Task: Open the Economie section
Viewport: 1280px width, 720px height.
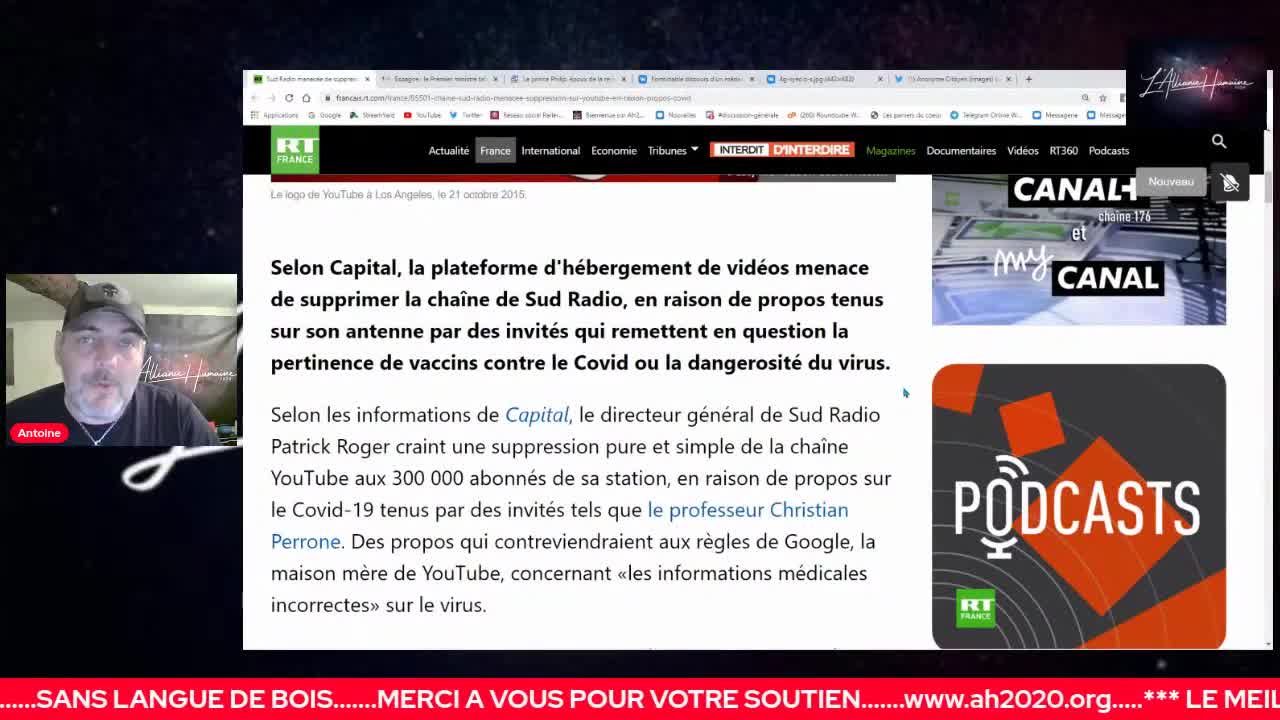Action: tap(614, 151)
